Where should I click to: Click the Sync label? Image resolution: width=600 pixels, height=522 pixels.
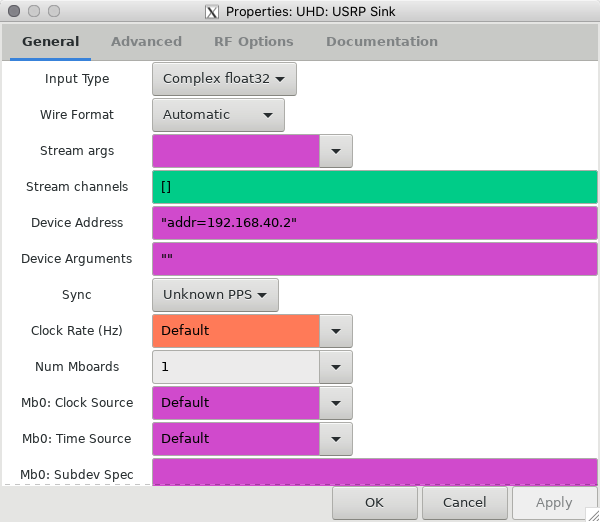click(x=77, y=295)
